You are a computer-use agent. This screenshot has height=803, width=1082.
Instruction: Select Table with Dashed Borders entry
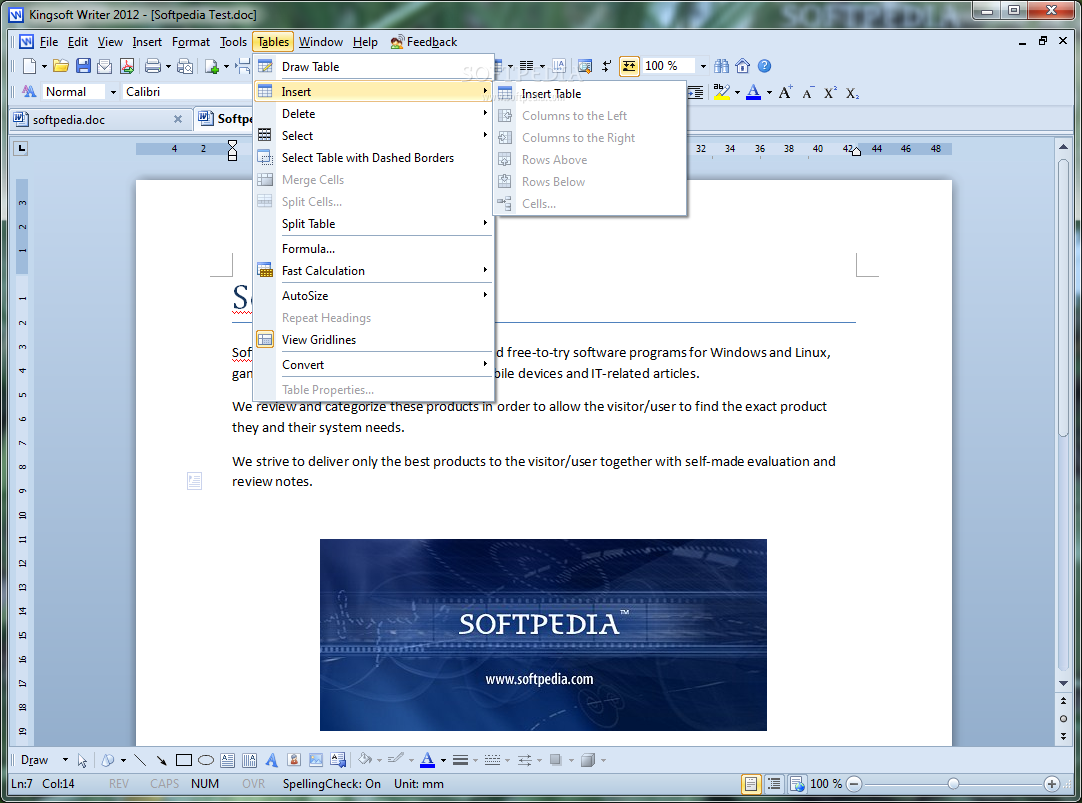(x=373, y=158)
